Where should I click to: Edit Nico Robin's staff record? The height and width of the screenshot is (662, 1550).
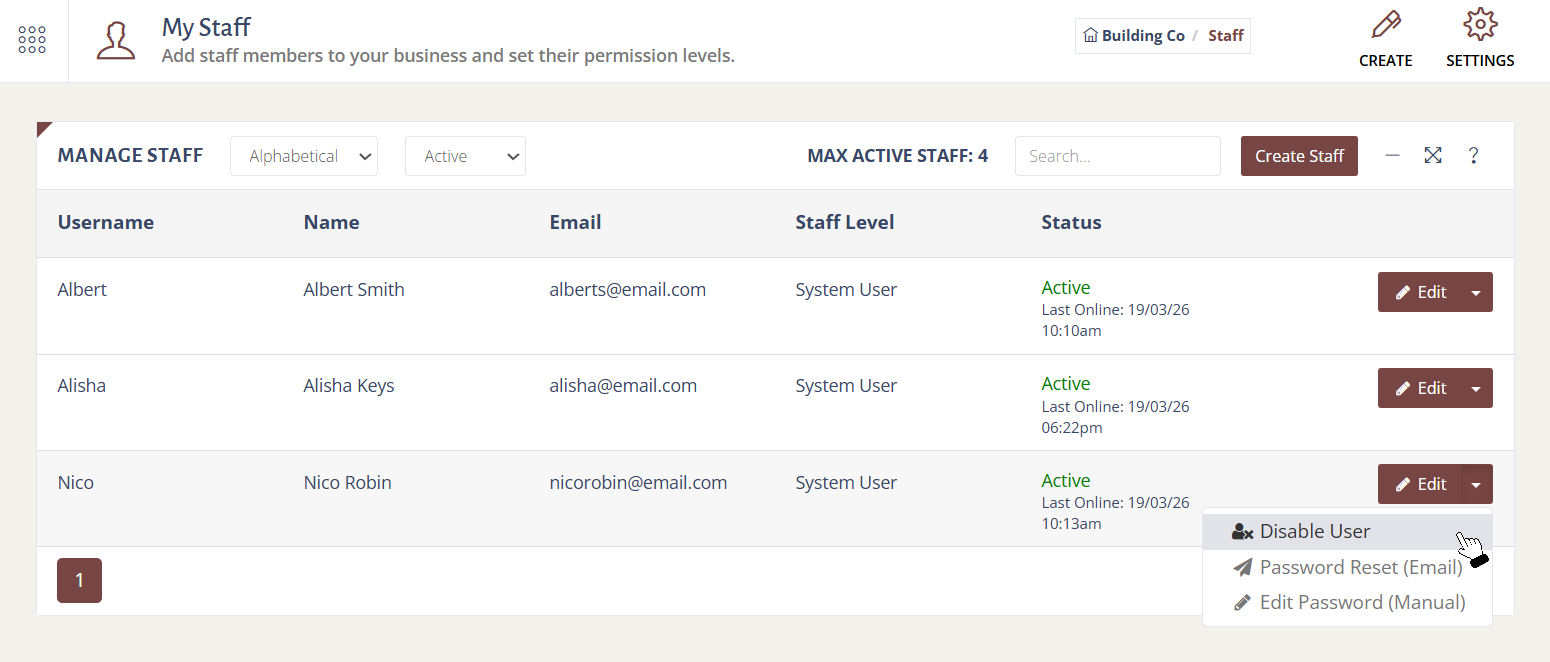click(x=1420, y=484)
